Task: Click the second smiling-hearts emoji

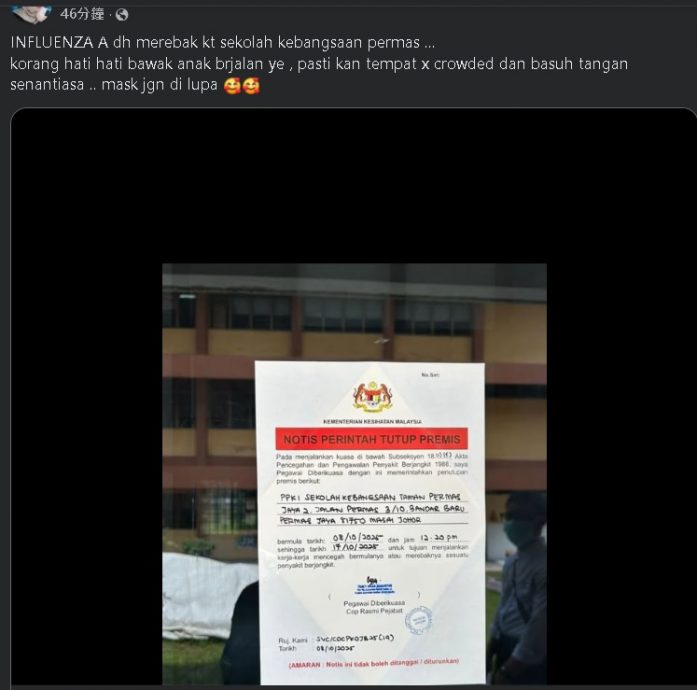Action: pyautogui.click(x=251, y=85)
